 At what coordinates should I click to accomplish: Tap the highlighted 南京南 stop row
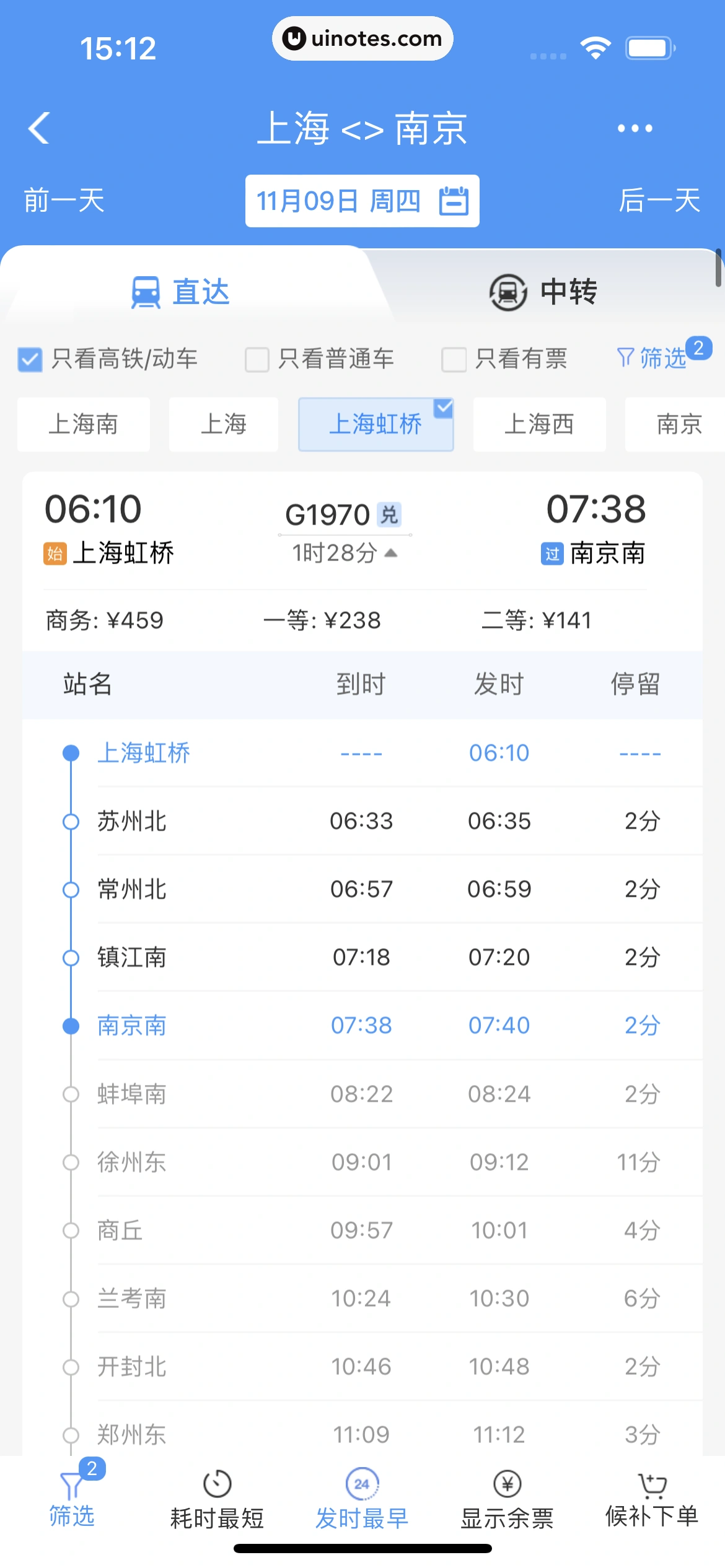[x=362, y=1026]
